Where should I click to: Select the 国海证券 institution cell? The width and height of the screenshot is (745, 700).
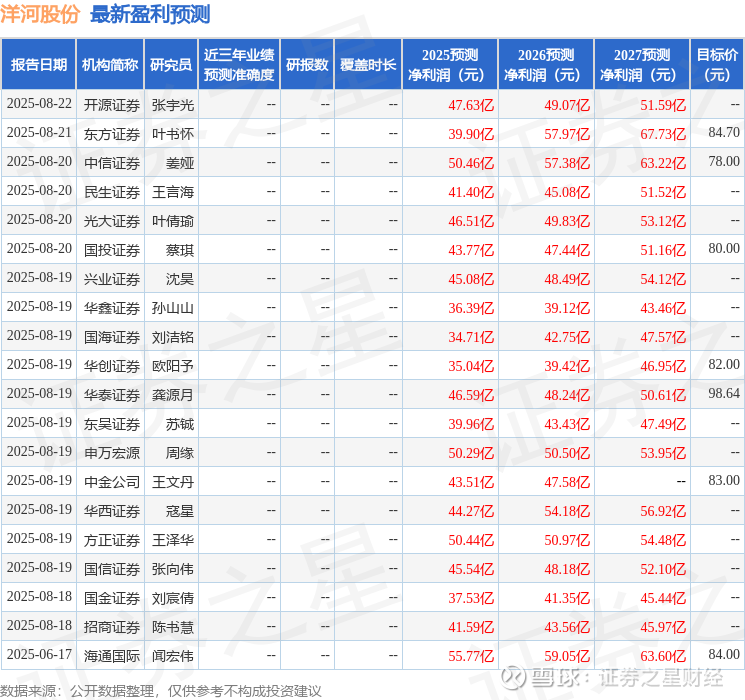(112, 337)
